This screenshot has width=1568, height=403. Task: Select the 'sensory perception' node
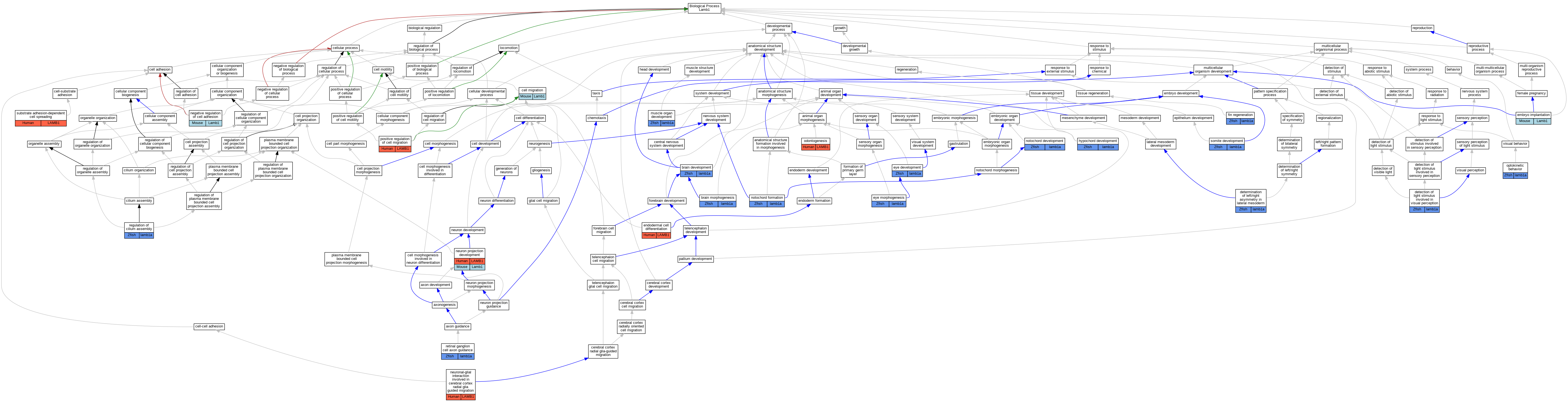[x=1472, y=118]
